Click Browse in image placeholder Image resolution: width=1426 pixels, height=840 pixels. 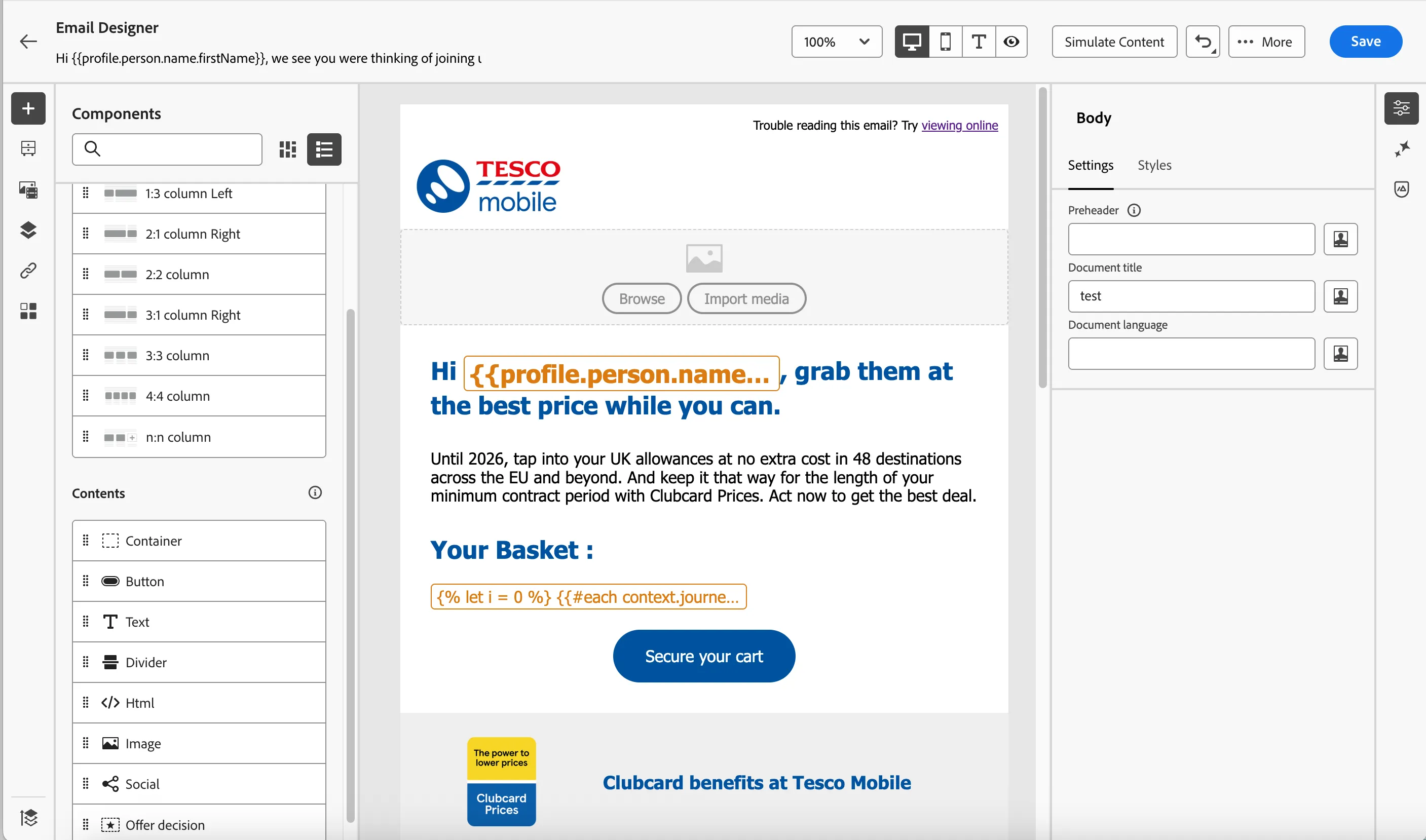point(642,298)
